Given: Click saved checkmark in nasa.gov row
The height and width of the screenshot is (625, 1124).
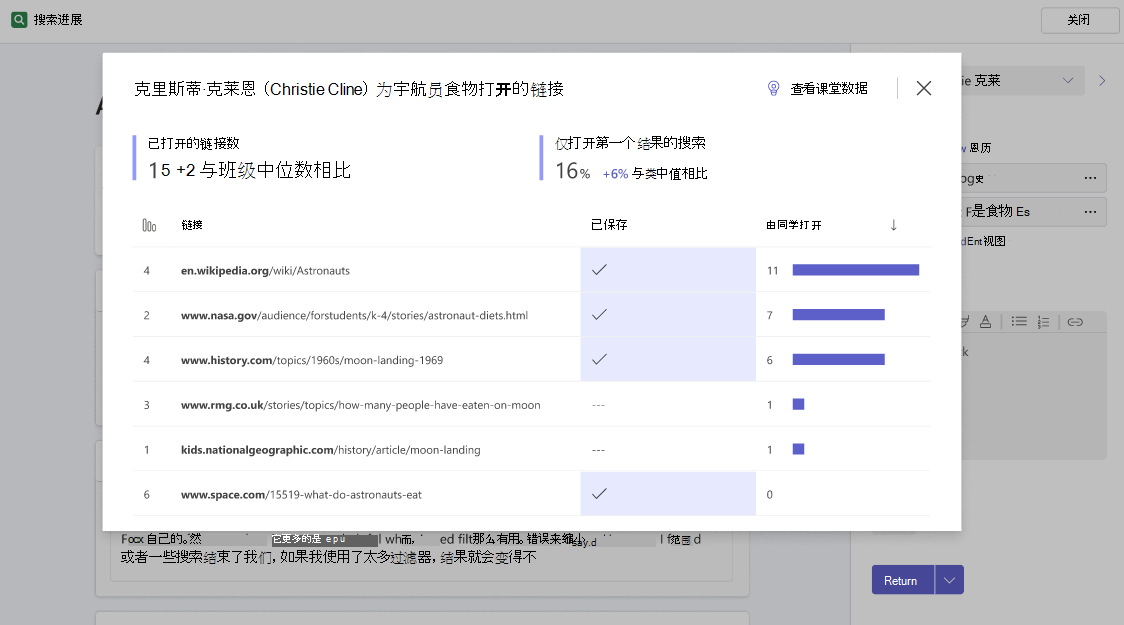Looking at the screenshot, I should pos(599,314).
